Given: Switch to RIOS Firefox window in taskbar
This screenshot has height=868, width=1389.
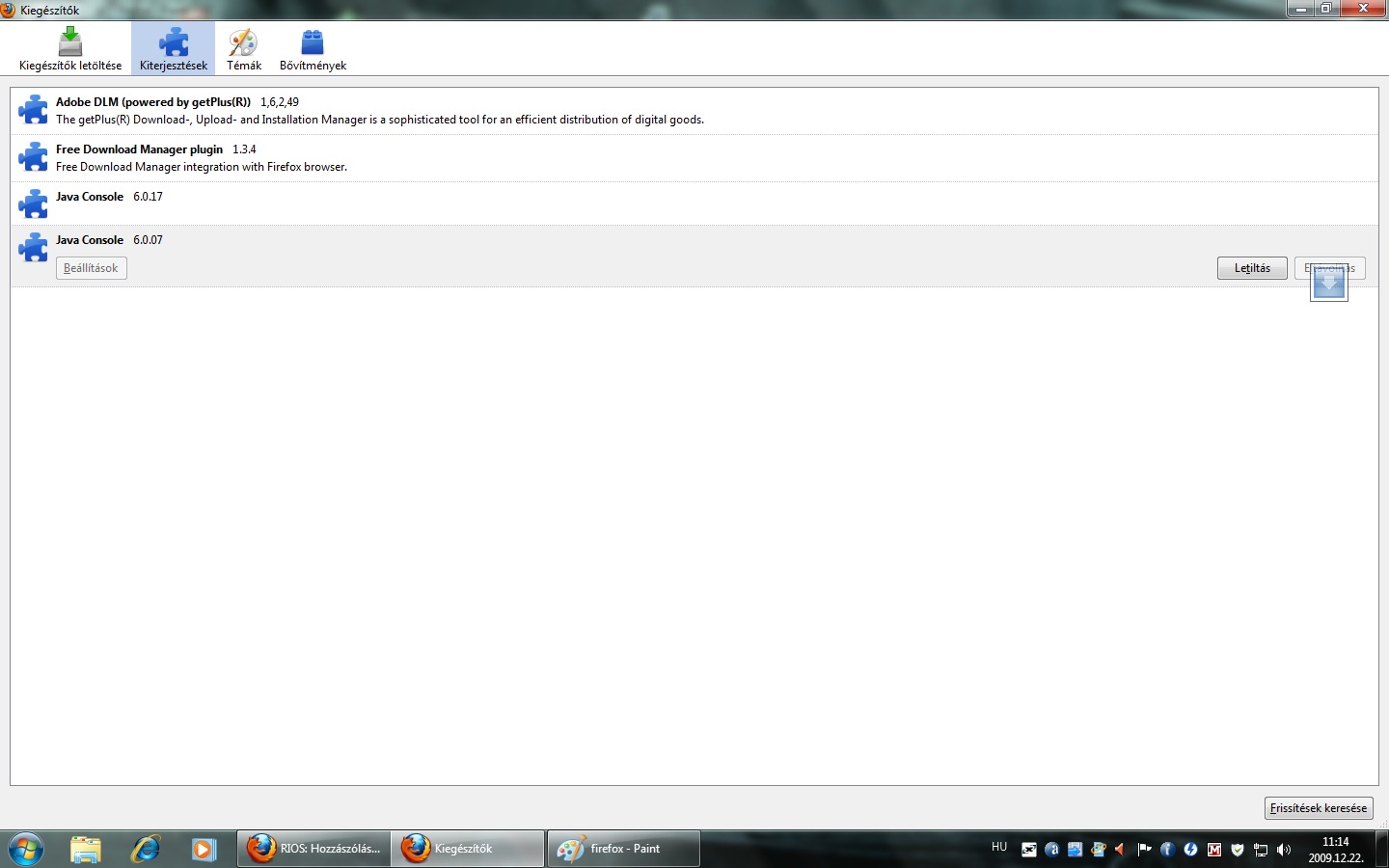Looking at the screenshot, I should click(314, 849).
